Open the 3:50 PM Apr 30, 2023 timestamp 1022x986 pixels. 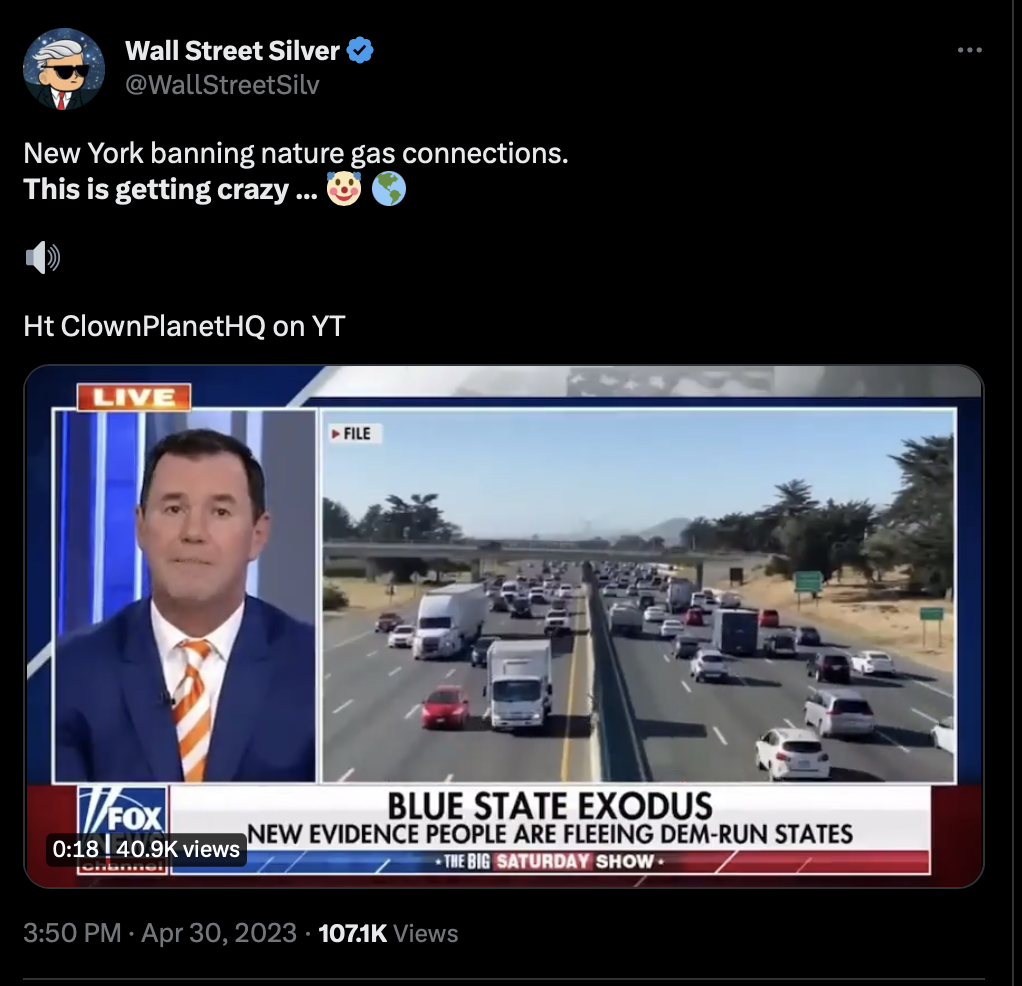(x=160, y=933)
